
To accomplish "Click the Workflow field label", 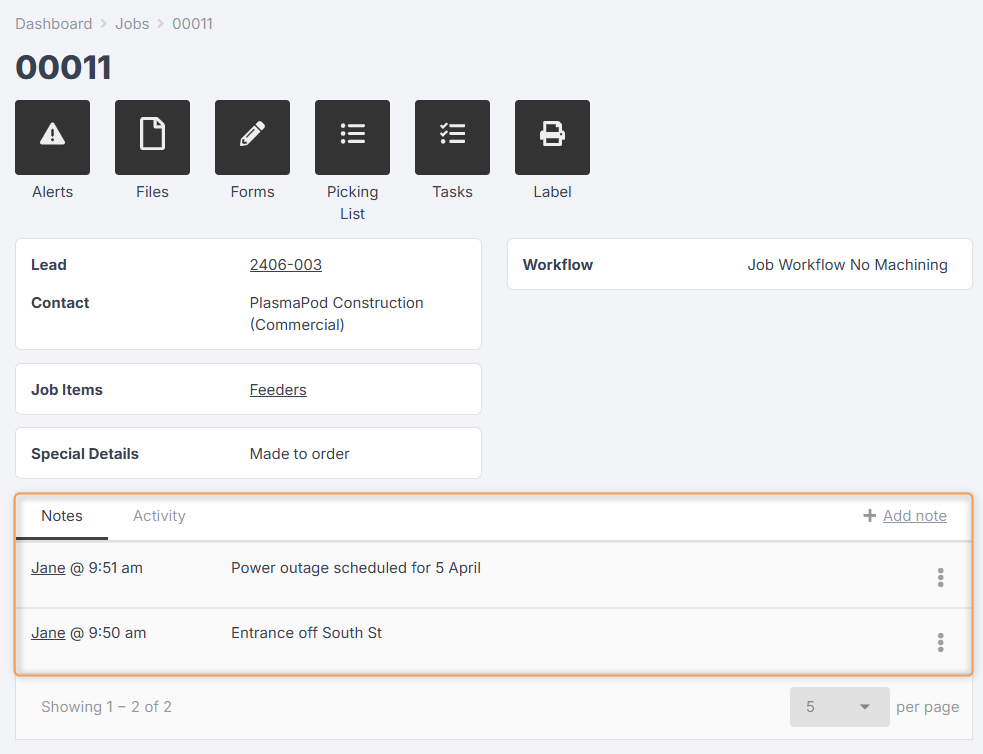I will pos(558,264).
